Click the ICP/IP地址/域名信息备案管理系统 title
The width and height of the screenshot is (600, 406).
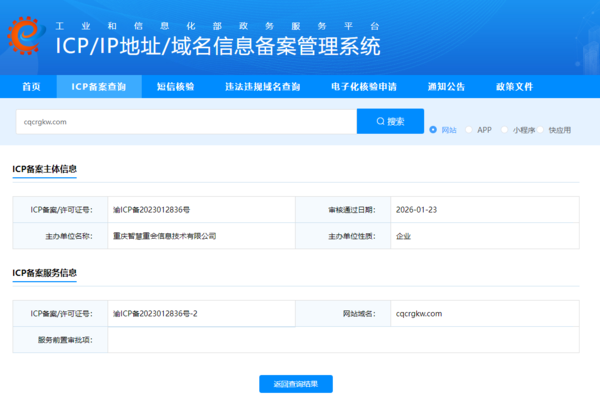[x=218, y=46]
